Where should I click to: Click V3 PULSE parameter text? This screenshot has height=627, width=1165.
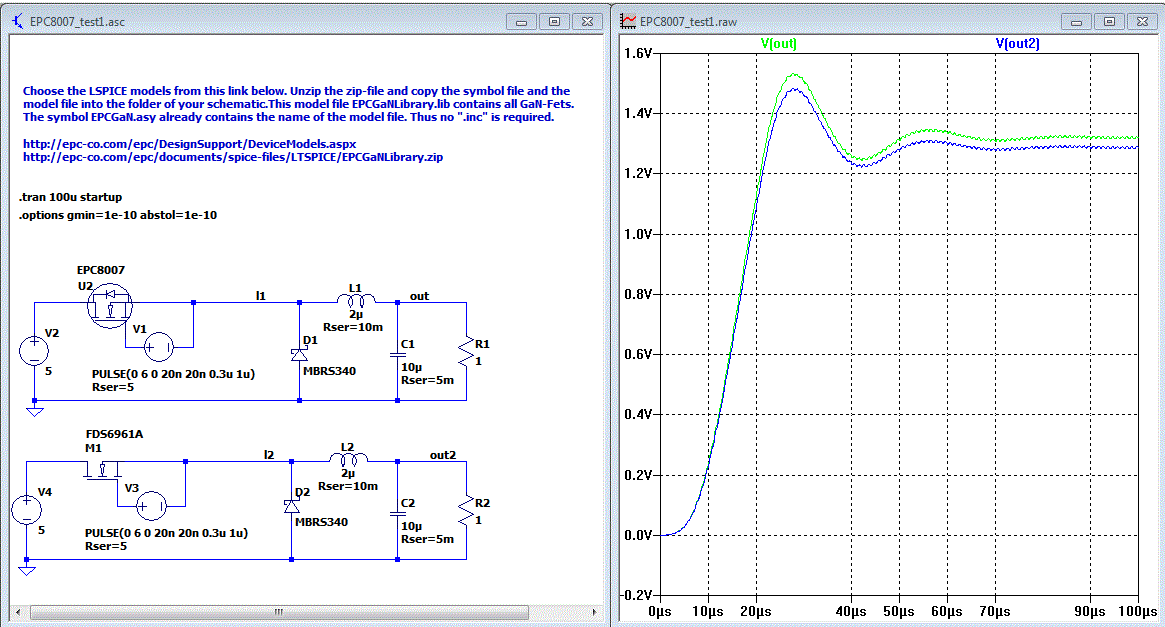click(166, 533)
